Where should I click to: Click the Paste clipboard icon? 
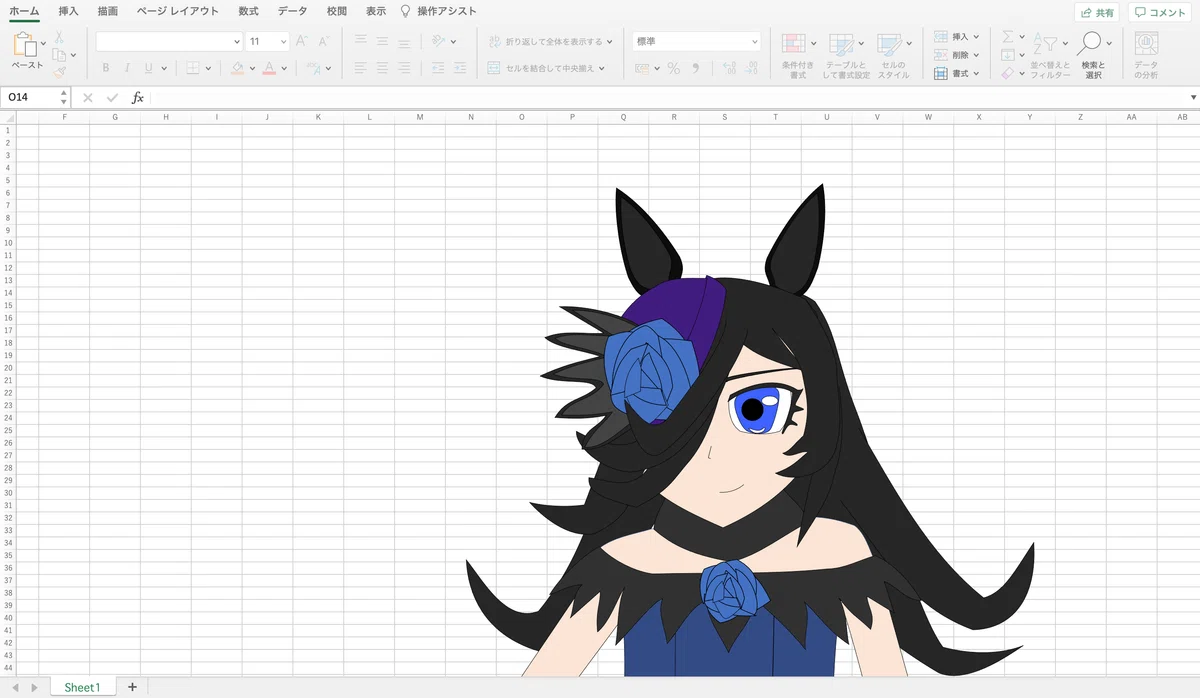click(x=24, y=44)
